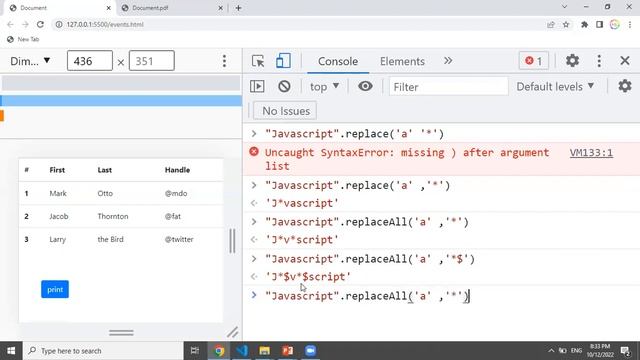640x360 pixels.
Task: Open Visual Studio Code from taskbar
Action: tap(242, 351)
